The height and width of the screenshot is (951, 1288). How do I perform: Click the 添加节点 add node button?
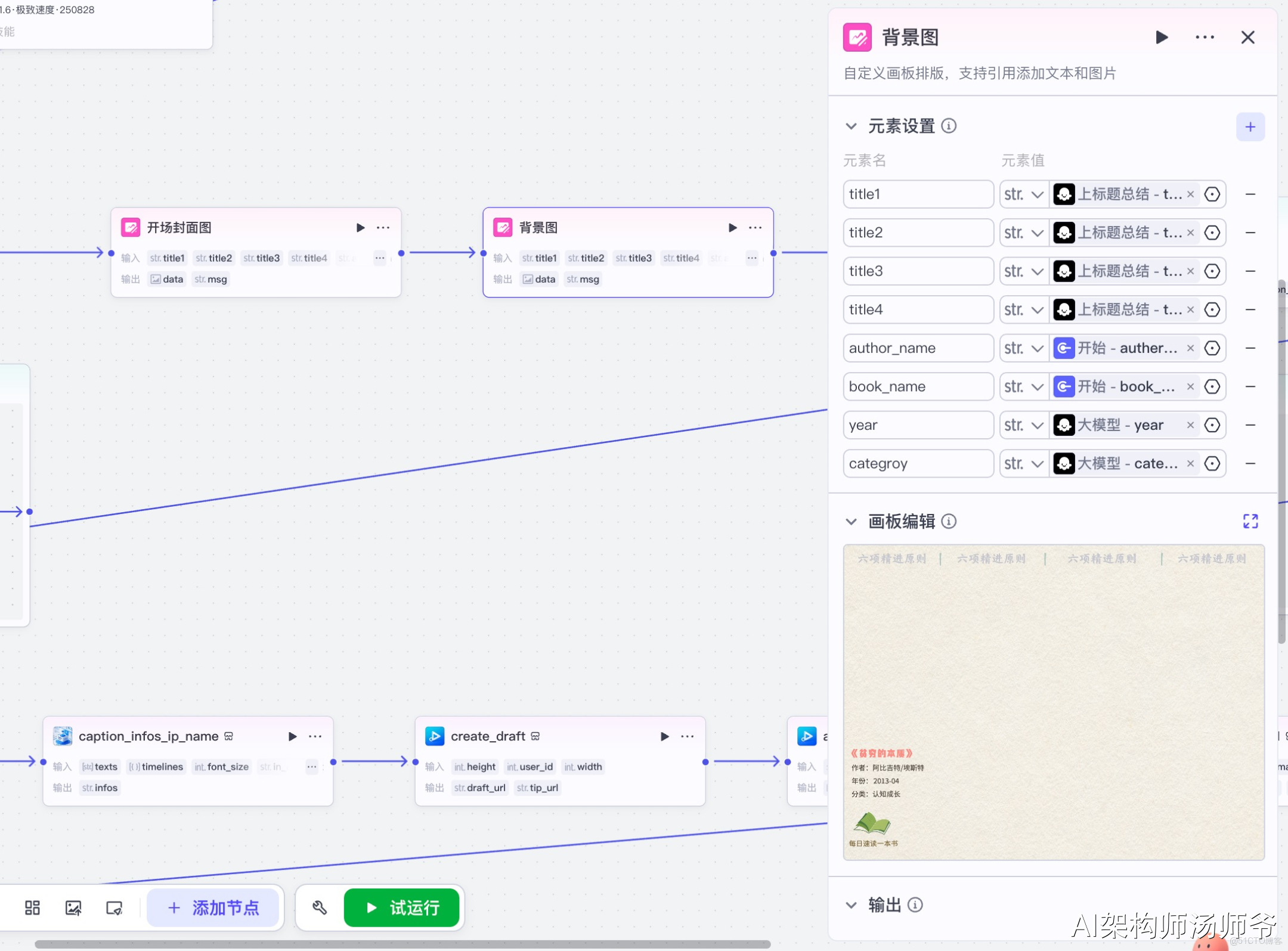(x=213, y=907)
